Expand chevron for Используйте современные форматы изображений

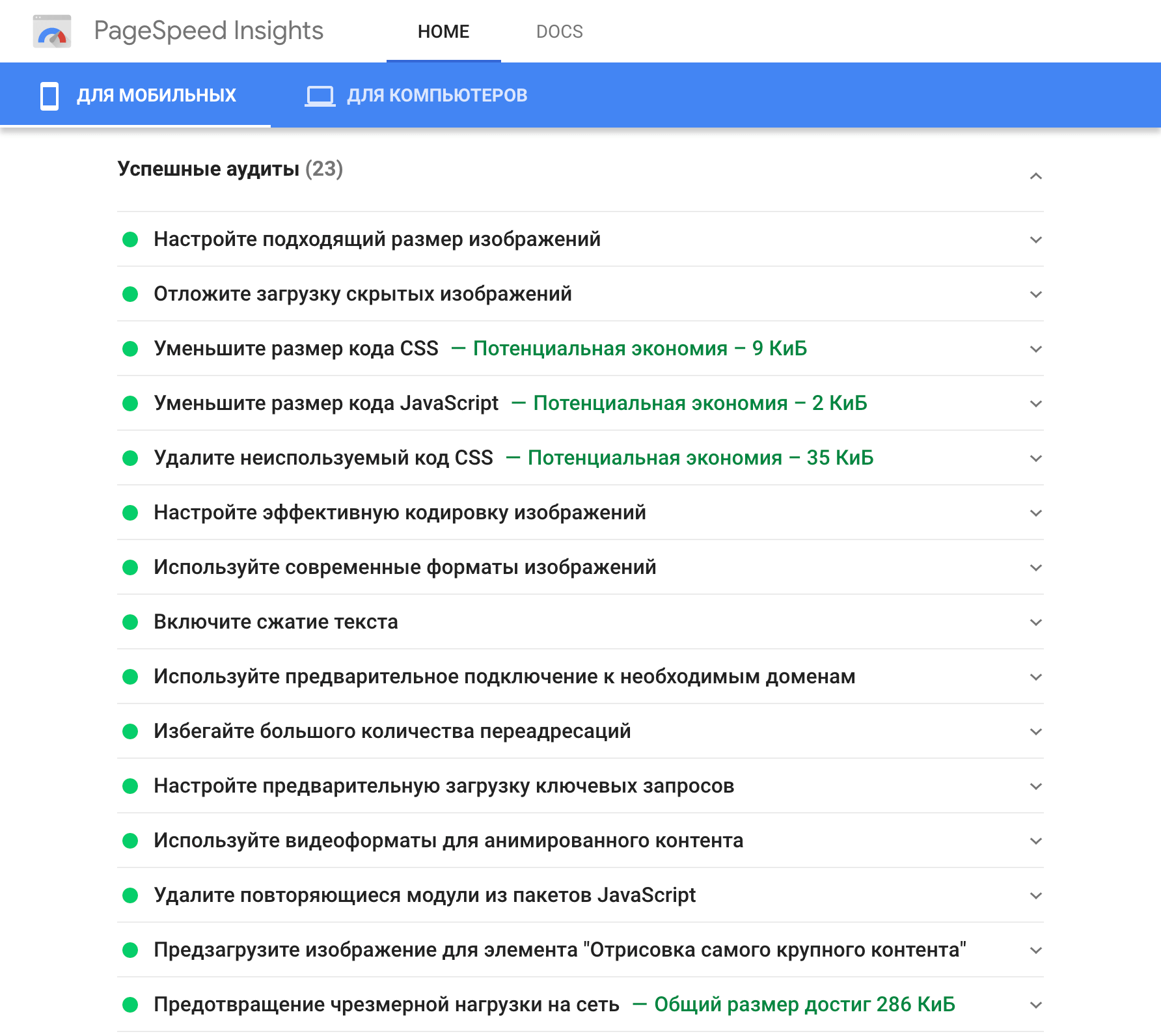pos(1036,567)
